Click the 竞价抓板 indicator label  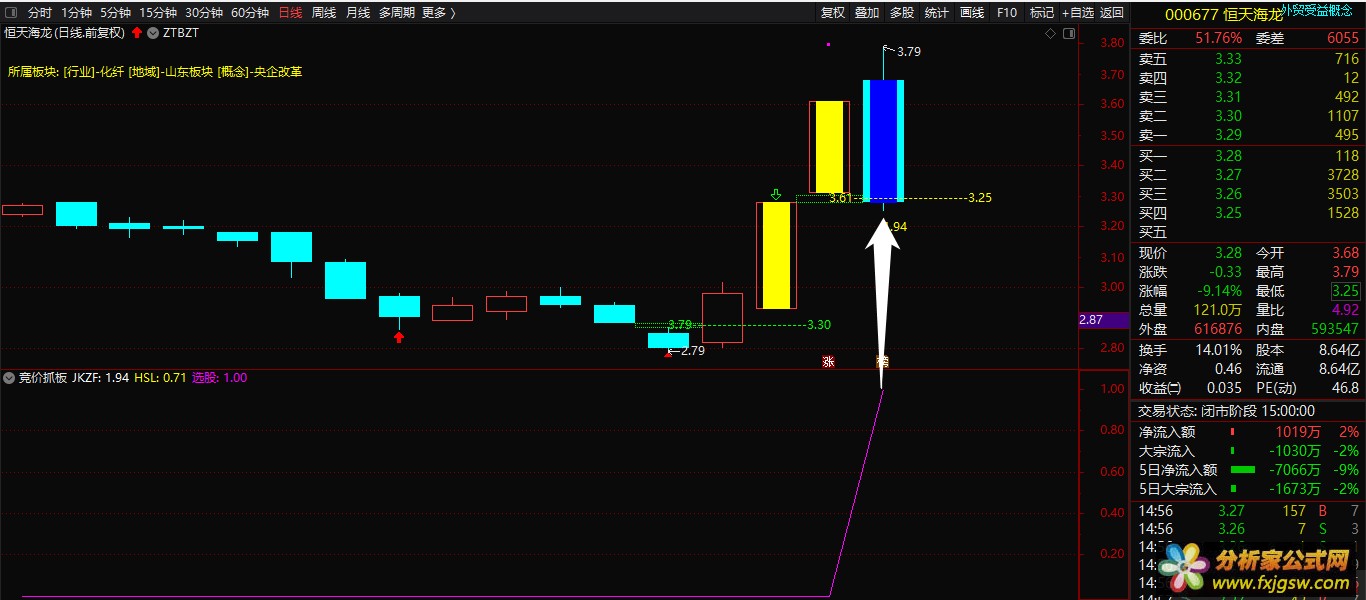[x=42, y=378]
